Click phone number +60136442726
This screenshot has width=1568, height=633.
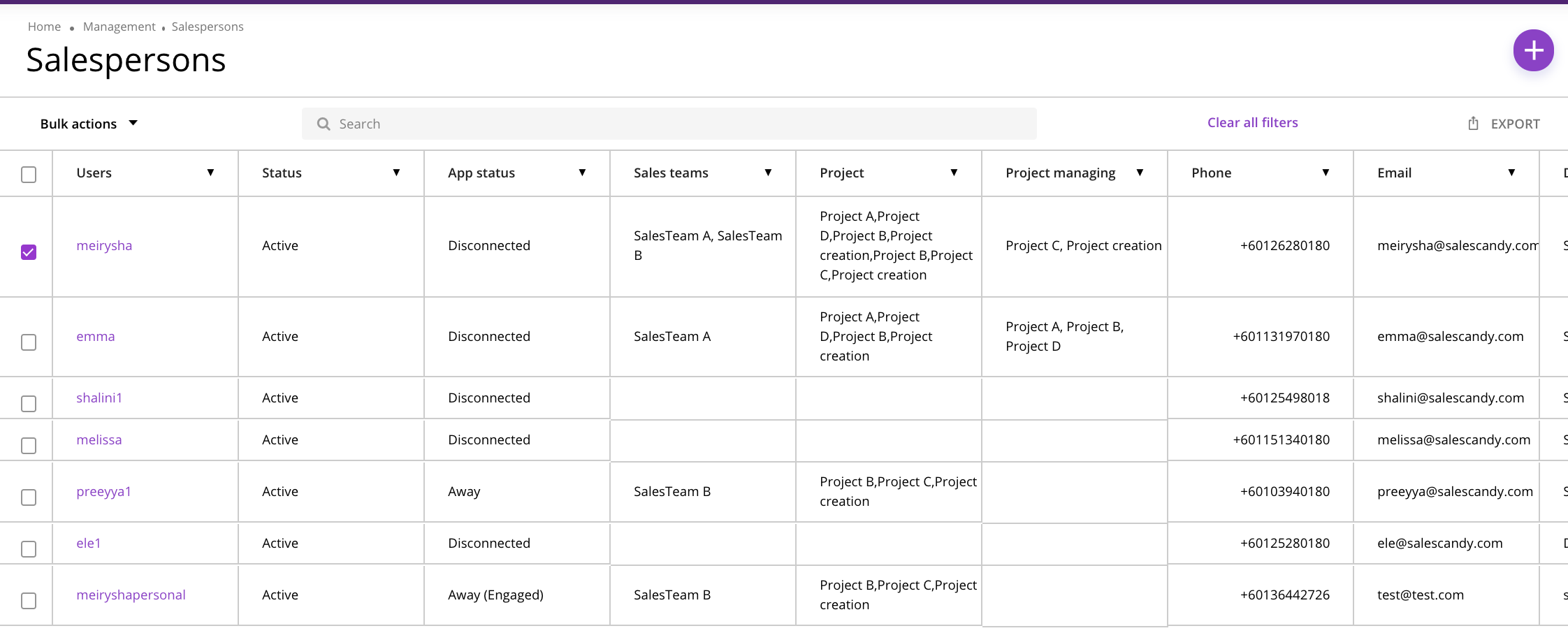click(1284, 595)
